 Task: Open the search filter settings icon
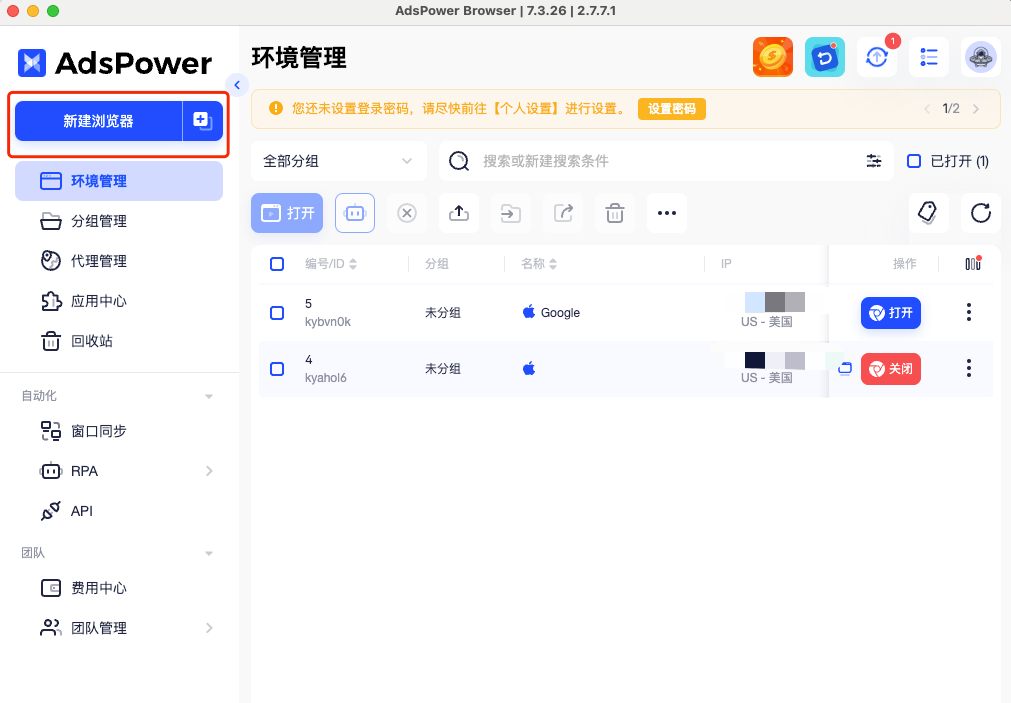(874, 161)
